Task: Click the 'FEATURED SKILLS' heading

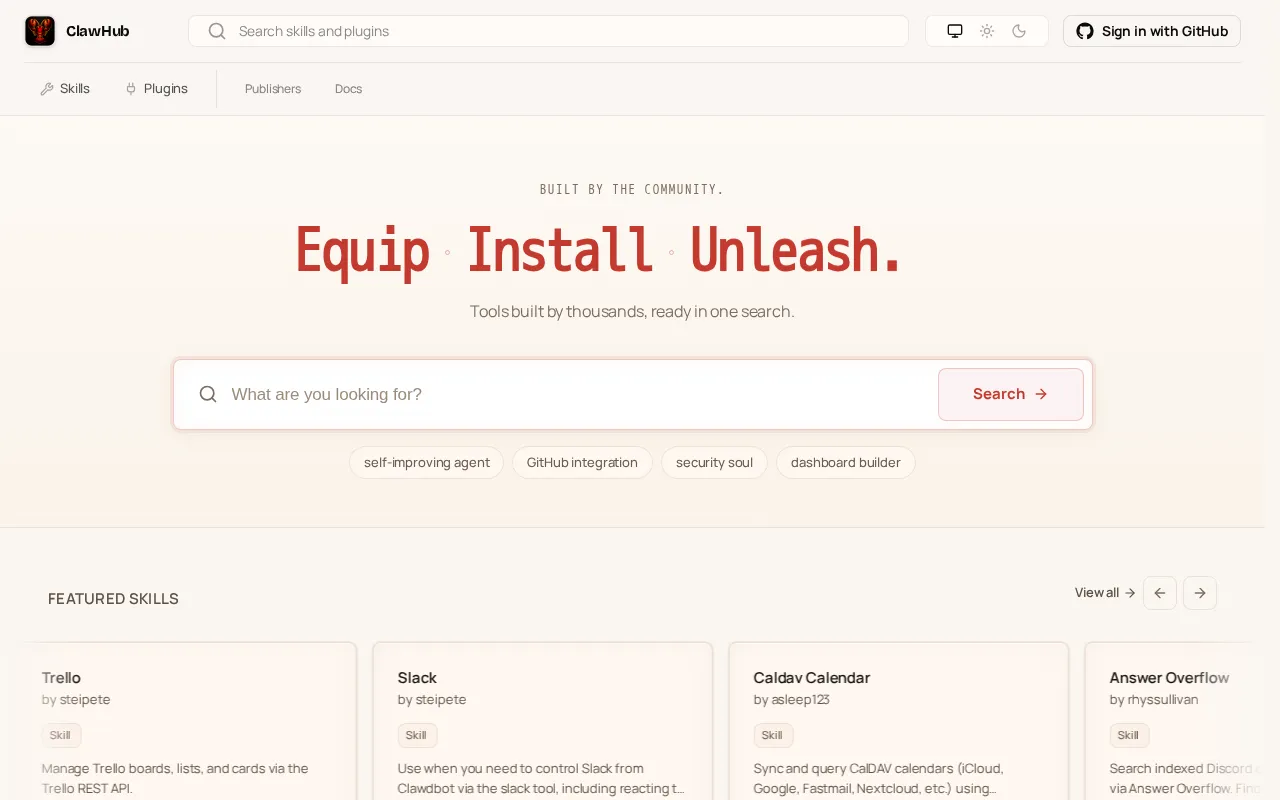Action: (113, 599)
